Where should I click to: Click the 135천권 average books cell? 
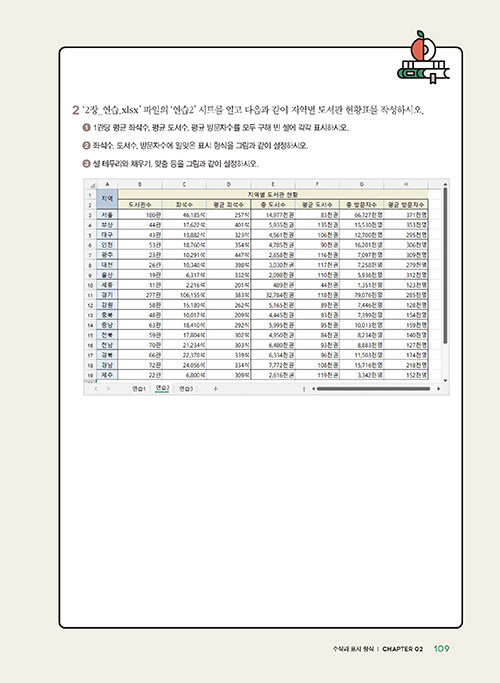coord(317,225)
